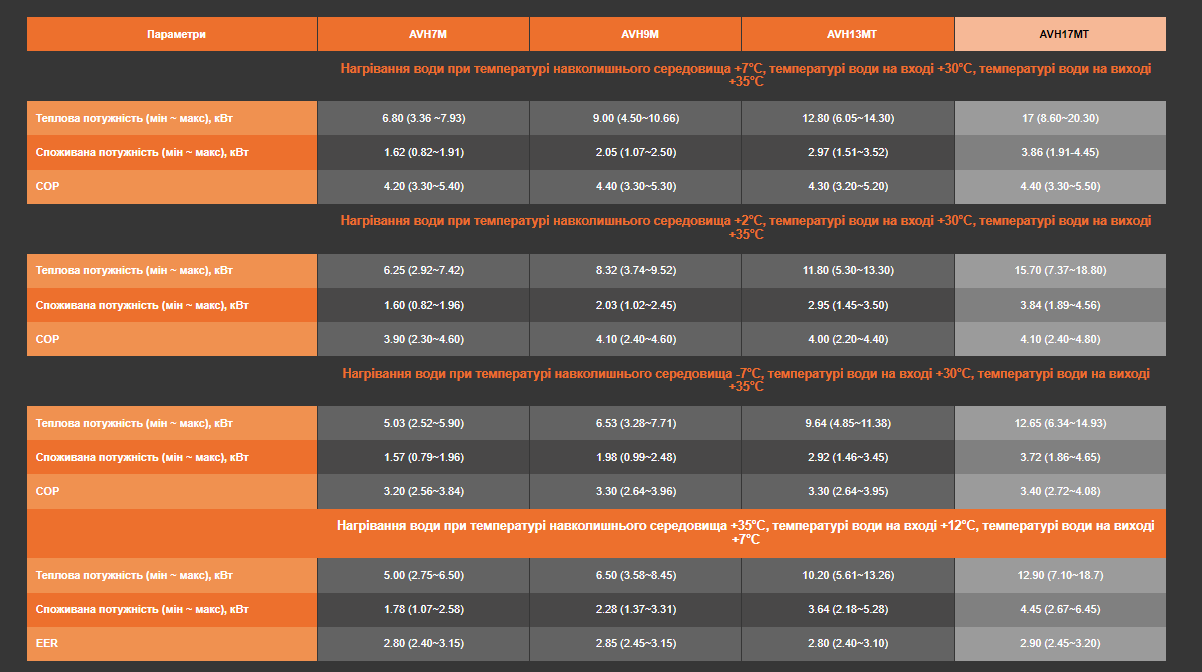1202x672 pixels.
Task: Select the cell showing 6.80 (3.36~7.93)
Action: tap(423, 118)
